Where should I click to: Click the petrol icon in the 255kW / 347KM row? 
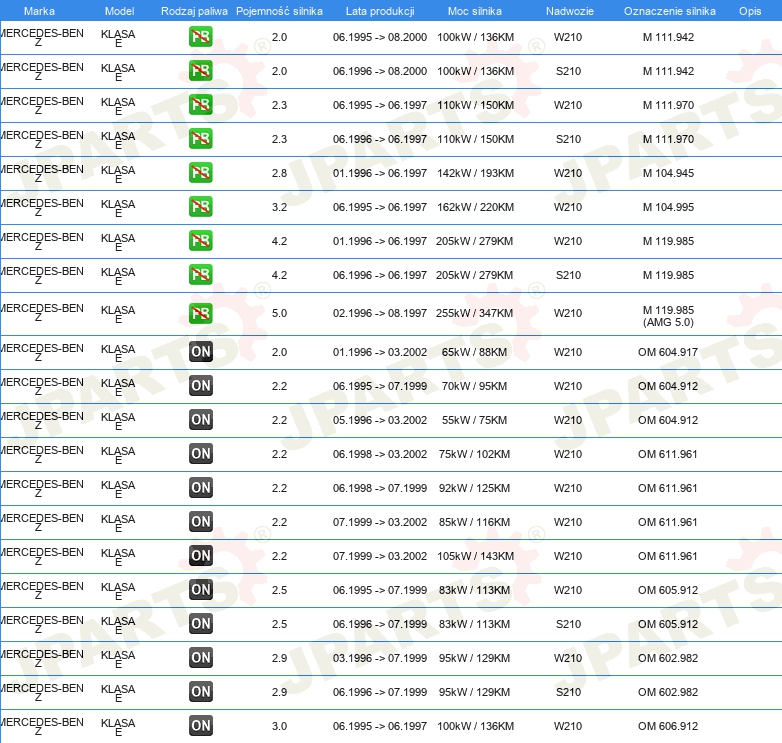click(200, 314)
